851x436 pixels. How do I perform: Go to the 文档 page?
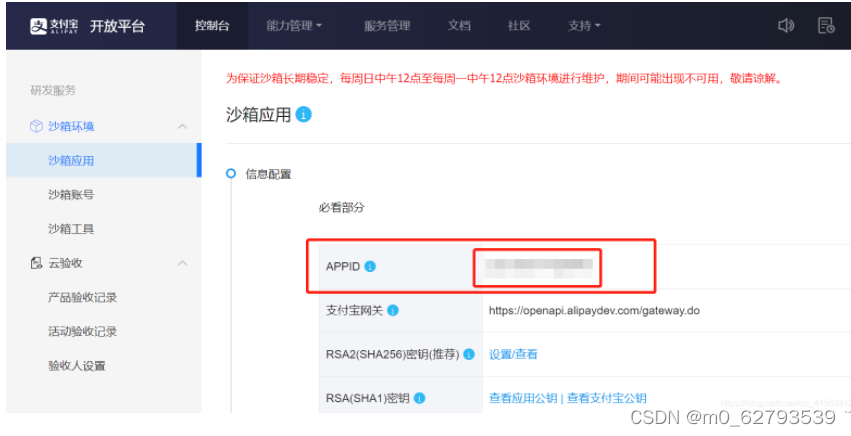tap(459, 26)
